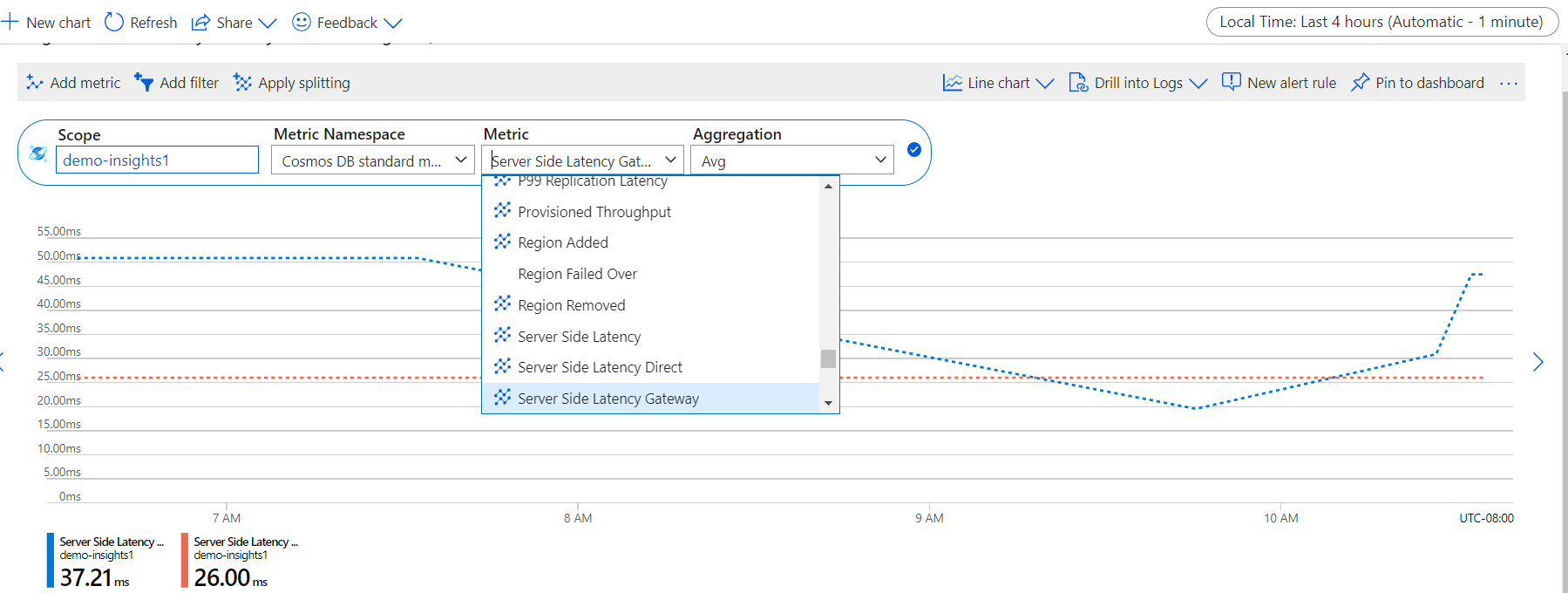1568x593 pixels.
Task: Click the metric list scroll down arrow
Action: (828, 403)
